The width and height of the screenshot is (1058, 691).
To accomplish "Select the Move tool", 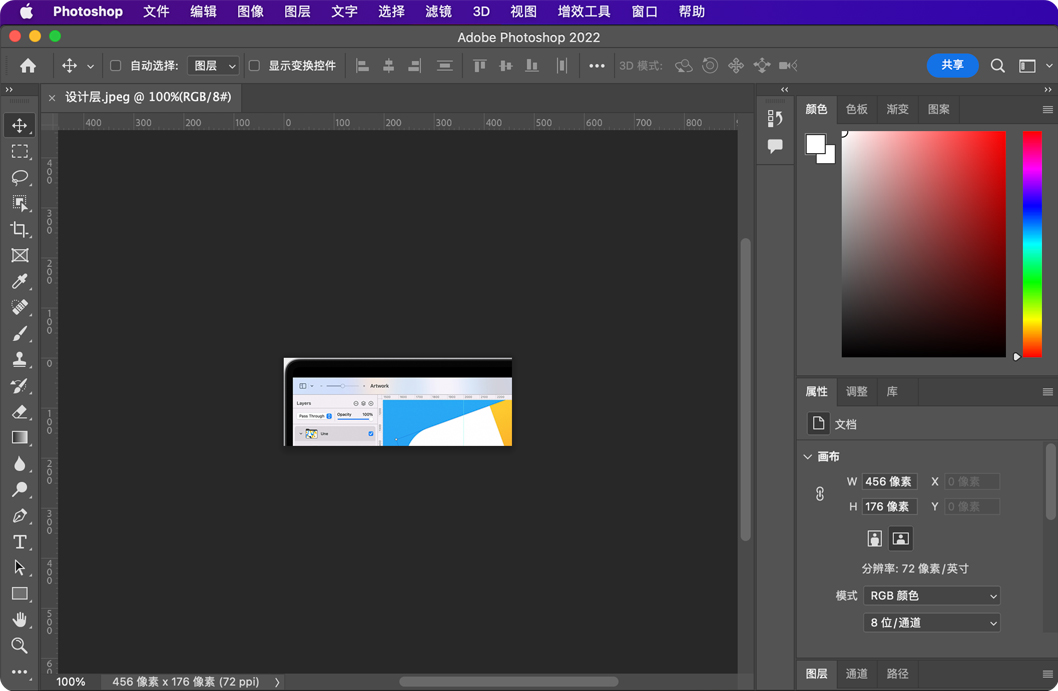I will (20, 125).
